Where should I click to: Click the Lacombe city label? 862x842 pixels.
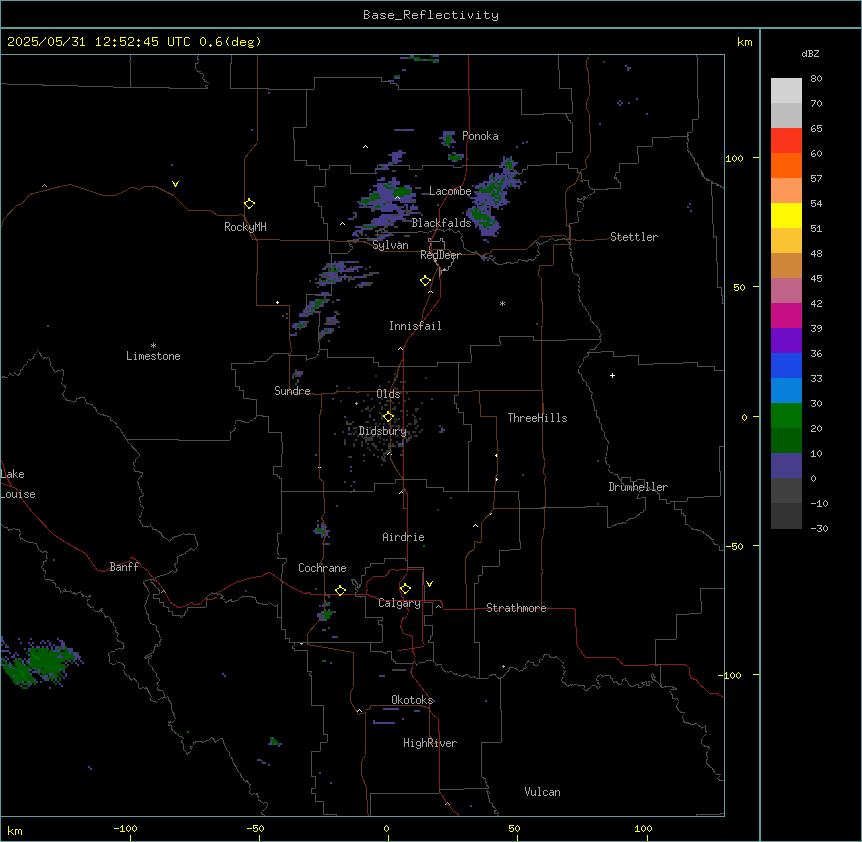point(450,191)
